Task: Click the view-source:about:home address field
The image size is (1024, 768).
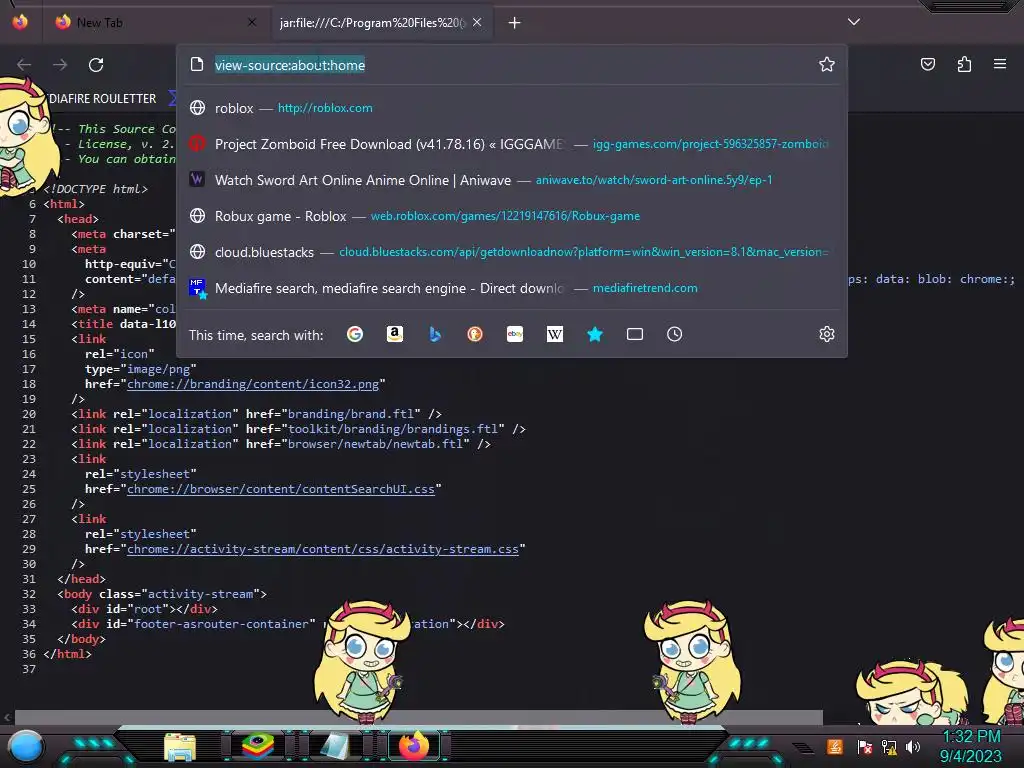Action: pyautogui.click(x=512, y=65)
